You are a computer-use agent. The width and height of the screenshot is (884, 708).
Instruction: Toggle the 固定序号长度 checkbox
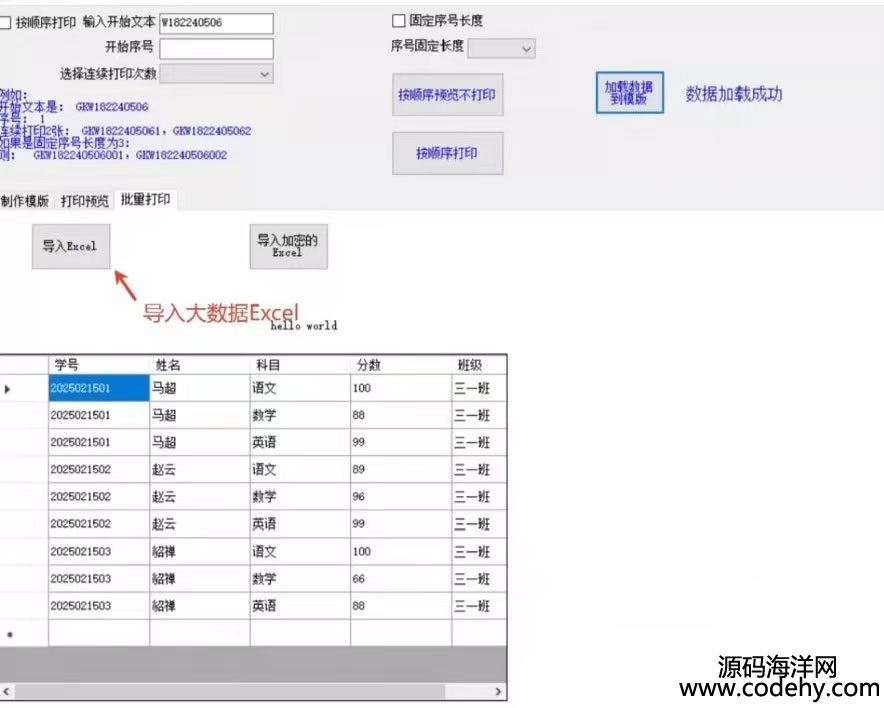[x=399, y=21]
